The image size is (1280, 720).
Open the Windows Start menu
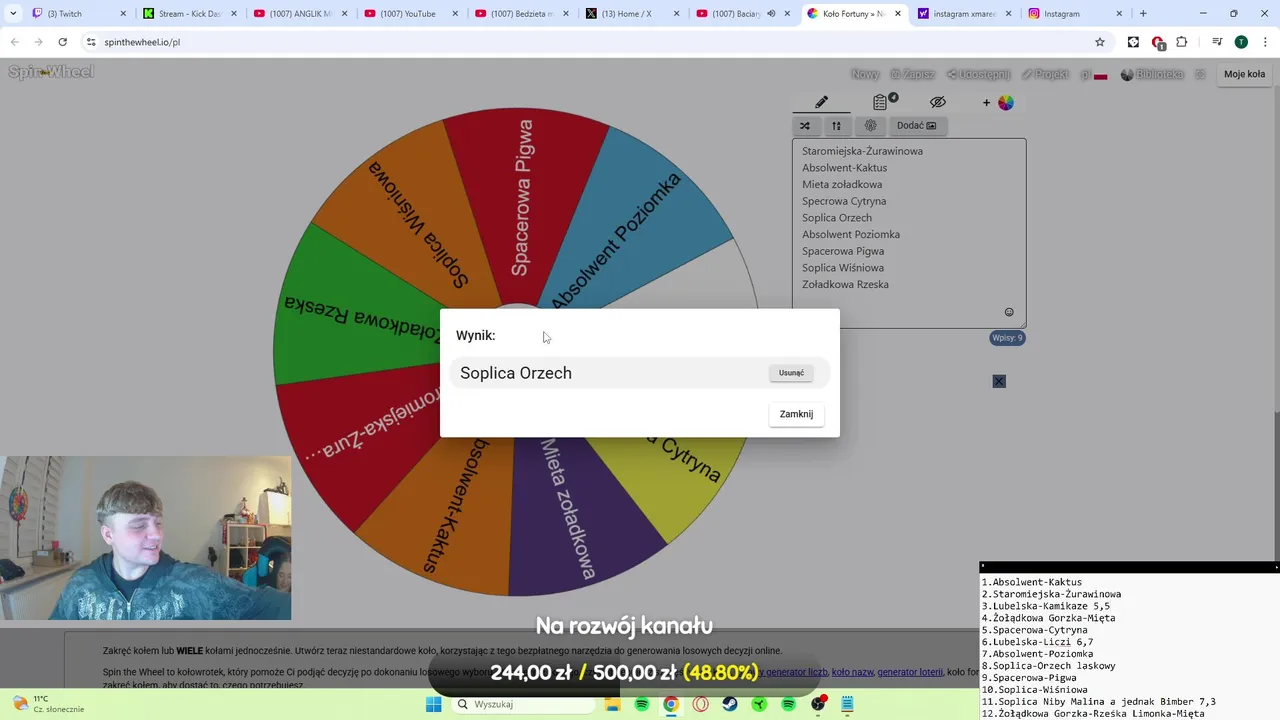pos(433,704)
